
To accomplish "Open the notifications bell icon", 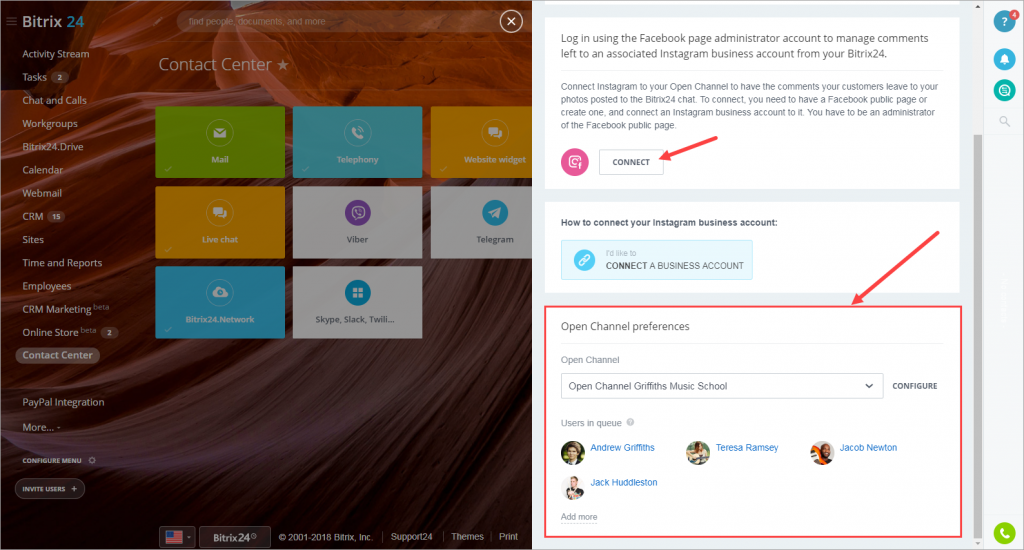I will click(1004, 59).
